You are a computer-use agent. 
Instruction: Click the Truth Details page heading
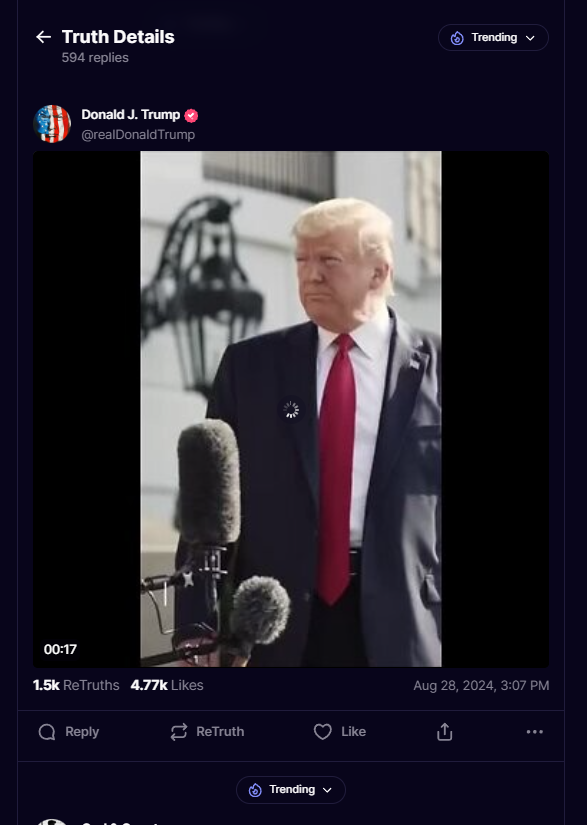point(118,37)
